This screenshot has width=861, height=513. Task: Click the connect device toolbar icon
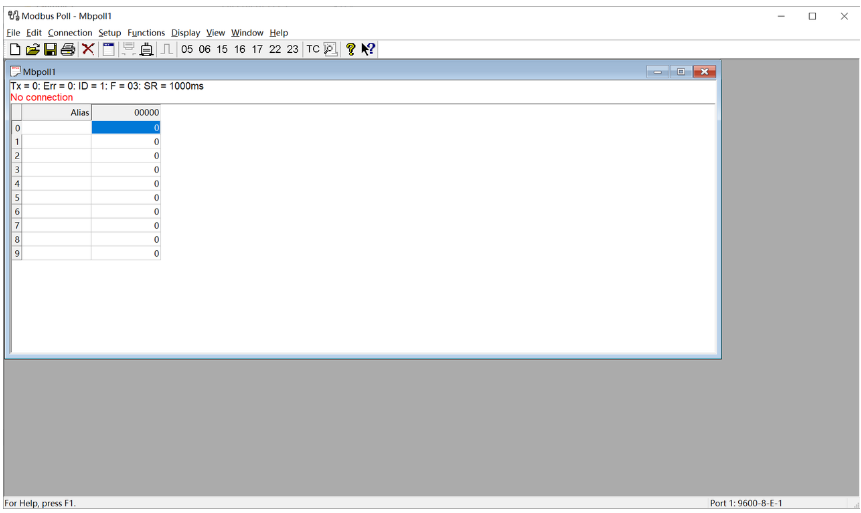pos(146,49)
